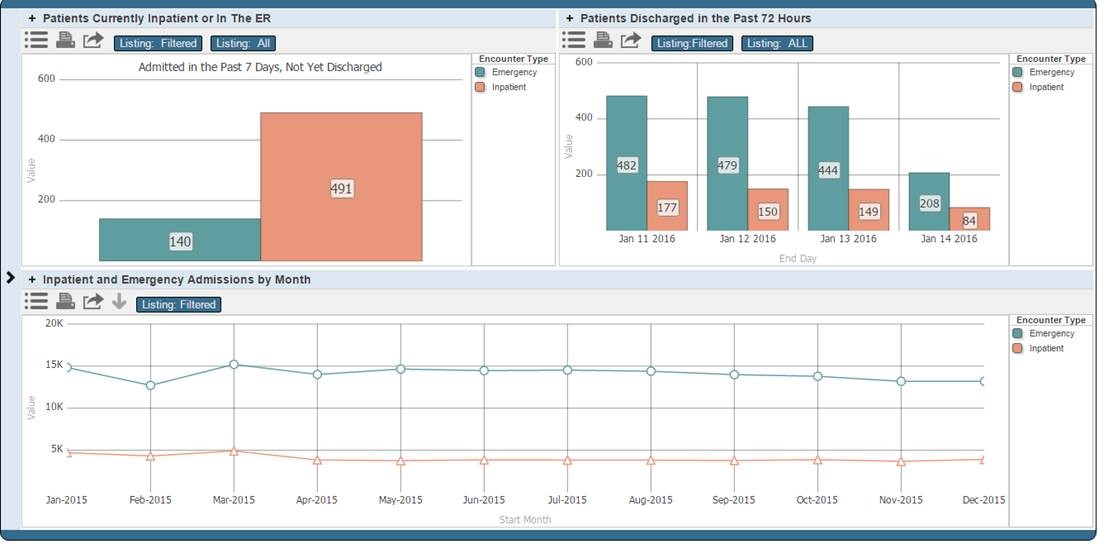The image size is (1099, 544).
Task: Click Emergency legend swatch in Discharged chart
Action: point(1018,72)
